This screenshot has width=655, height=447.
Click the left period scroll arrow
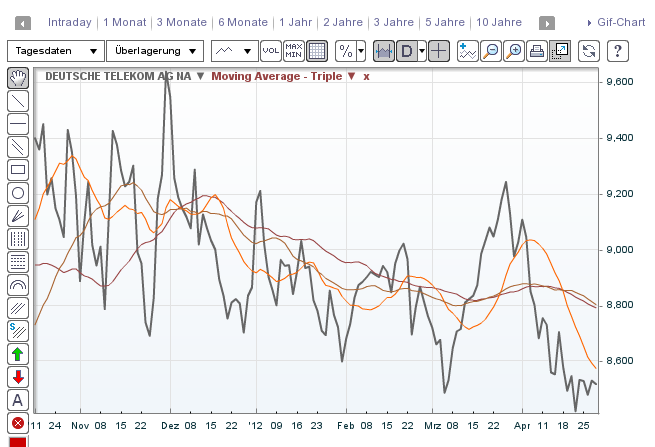click(23, 23)
